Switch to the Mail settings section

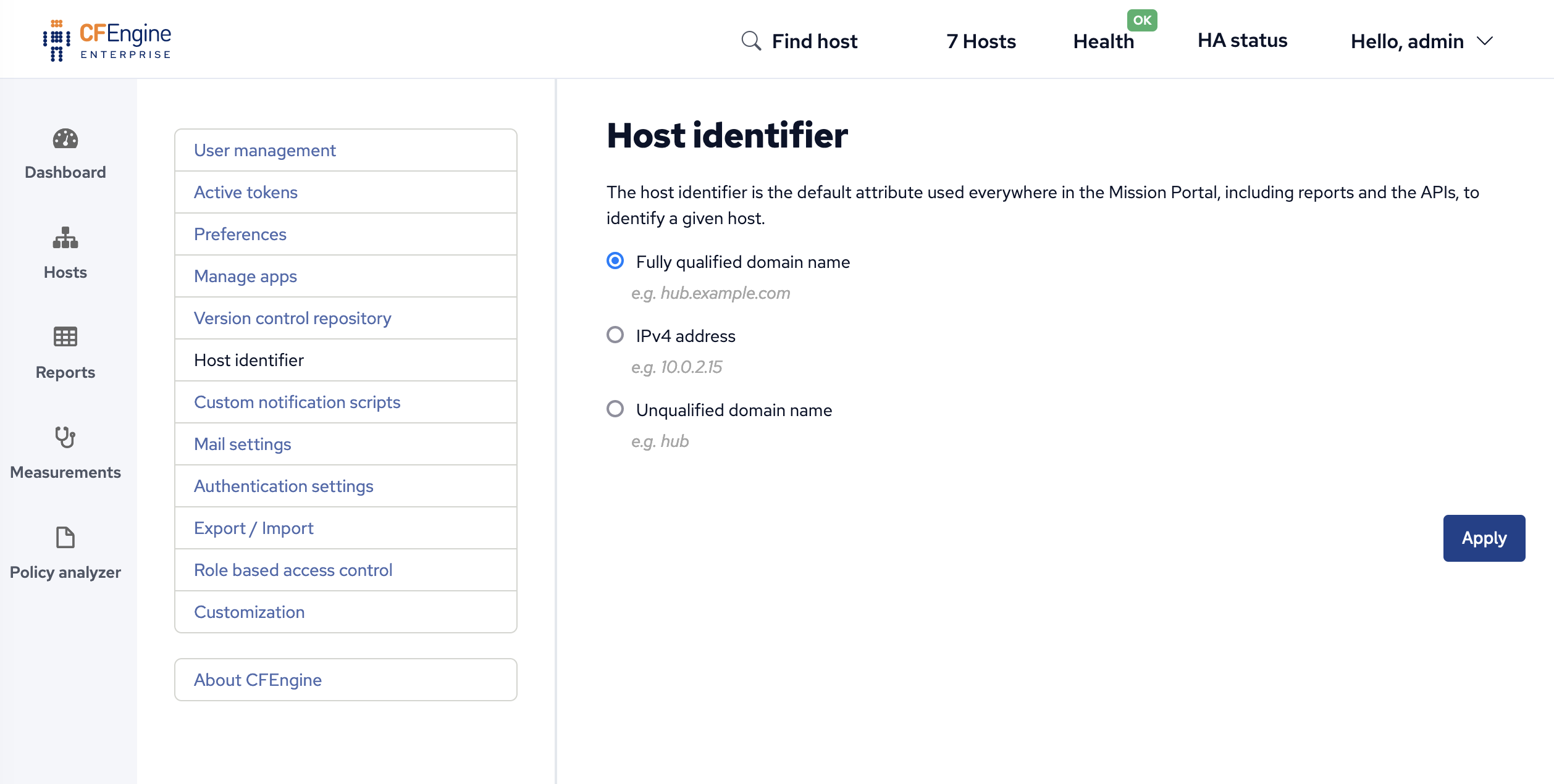pyautogui.click(x=242, y=444)
